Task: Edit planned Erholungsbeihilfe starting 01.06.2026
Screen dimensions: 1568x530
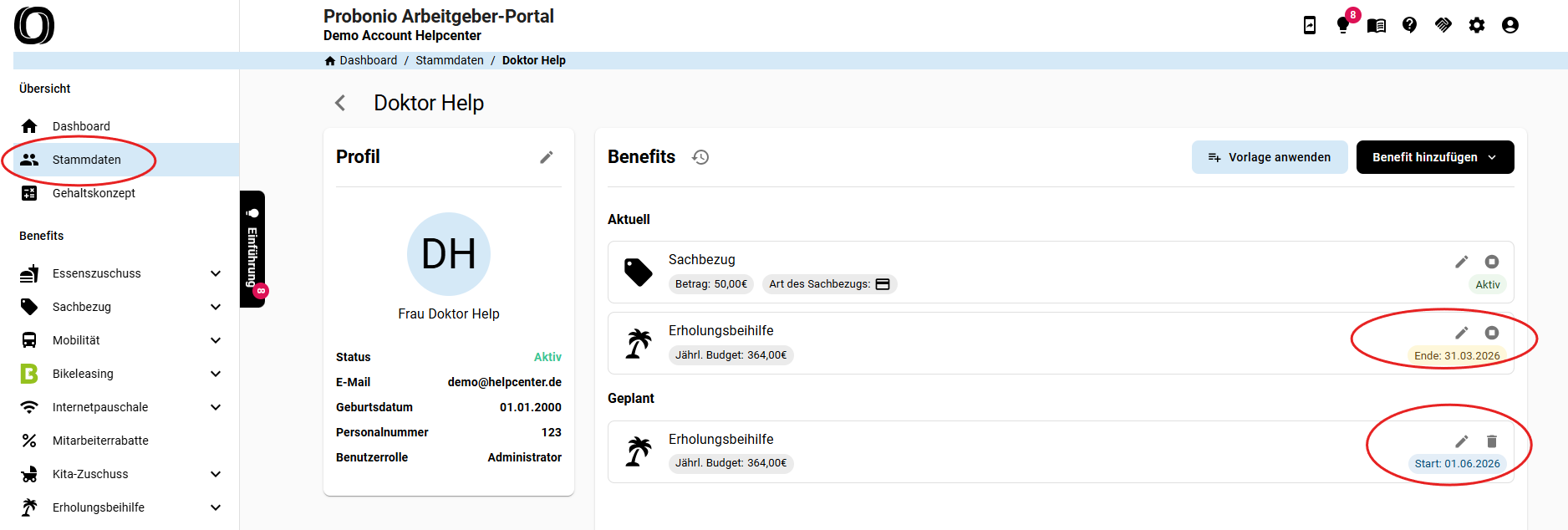Action: (x=1462, y=441)
